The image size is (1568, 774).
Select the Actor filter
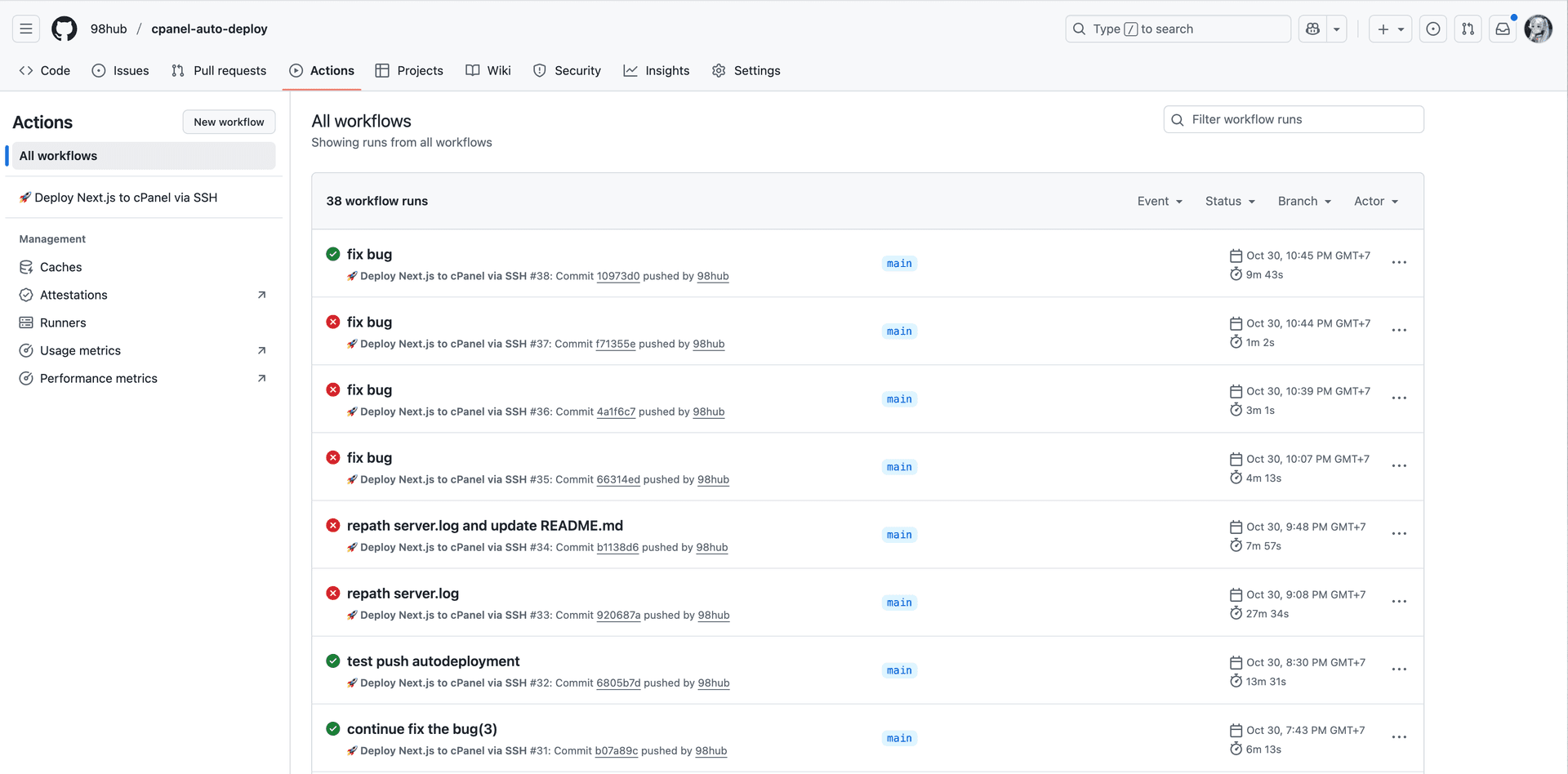(1375, 201)
